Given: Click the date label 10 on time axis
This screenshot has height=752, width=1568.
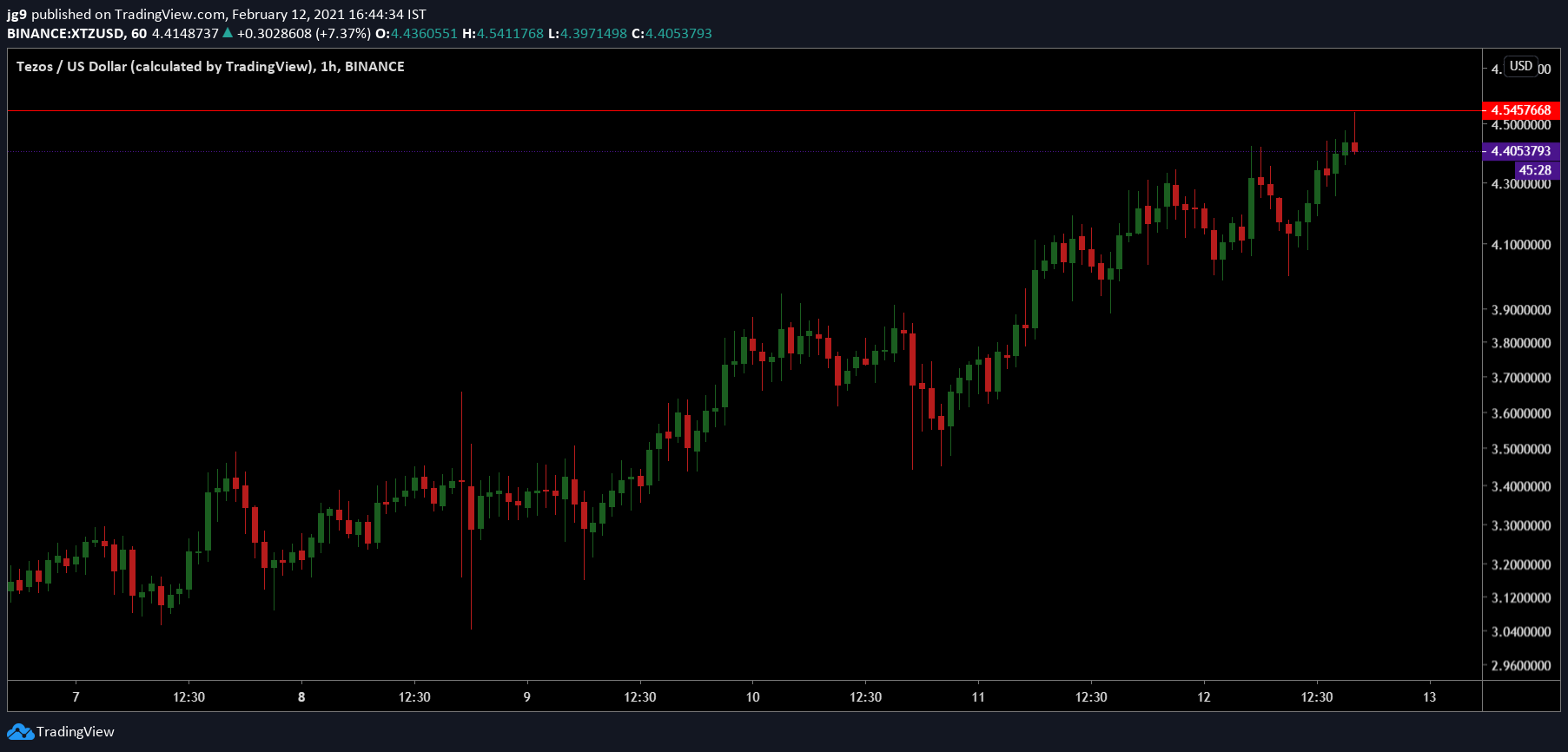Looking at the screenshot, I should (x=753, y=697).
